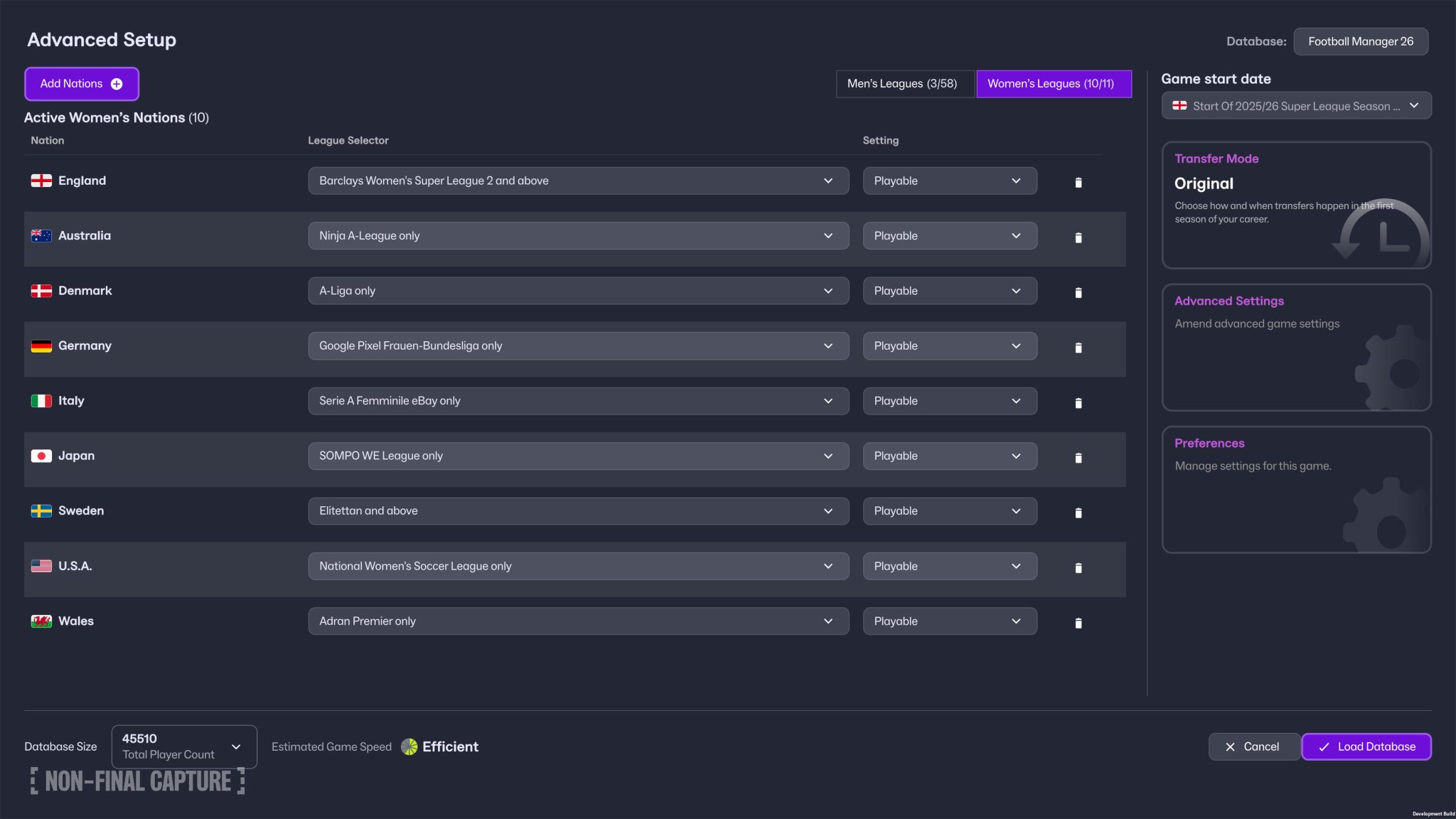1456x819 pixels.
Task: Remove Japan via its delete icon
Action: 1078,458
